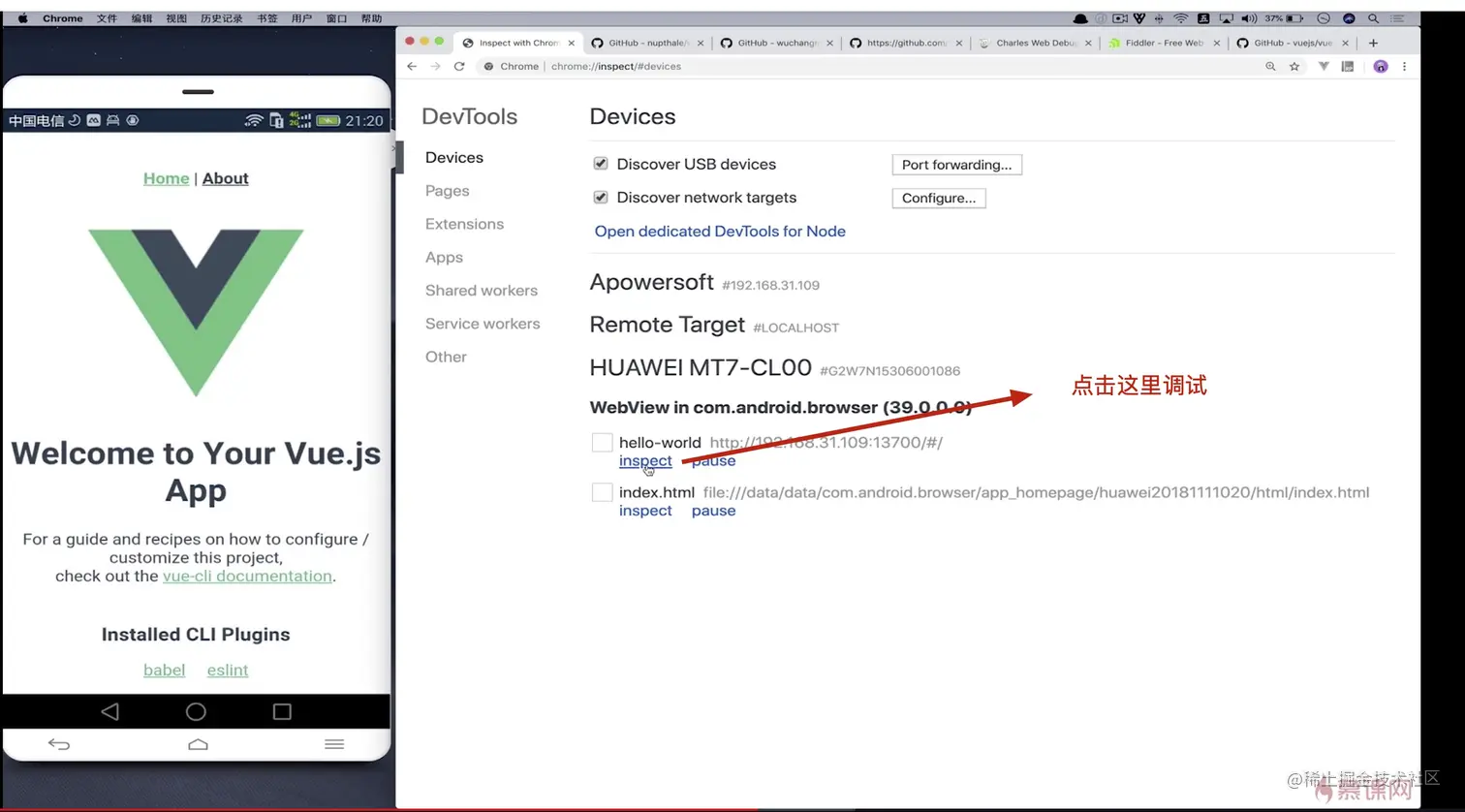Open dedicated DevTools for Node link
This screenshot has width=1465, height=812.
point(720,231)
